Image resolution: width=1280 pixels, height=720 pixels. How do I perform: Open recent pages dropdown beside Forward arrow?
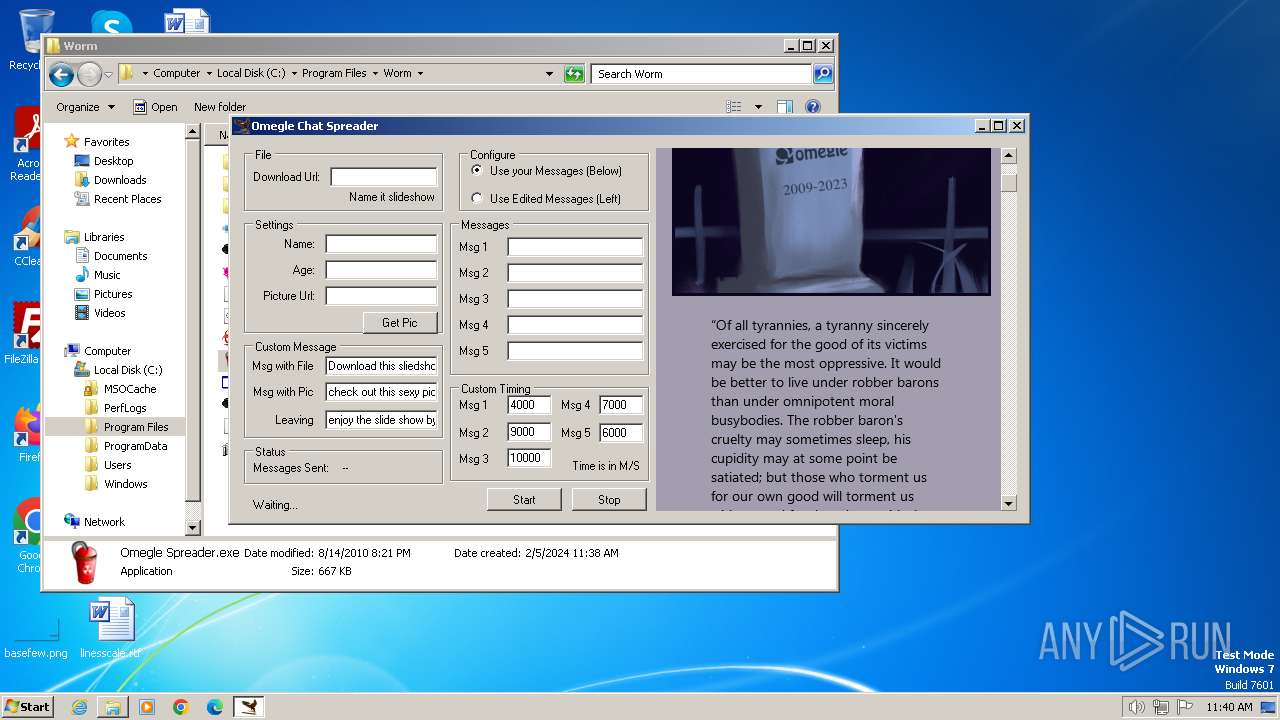coord(108,75)
